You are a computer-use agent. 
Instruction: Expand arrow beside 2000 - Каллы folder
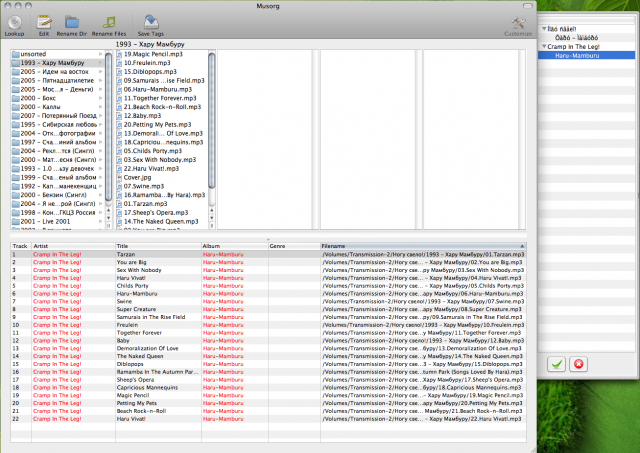click(x=100, y=107)
